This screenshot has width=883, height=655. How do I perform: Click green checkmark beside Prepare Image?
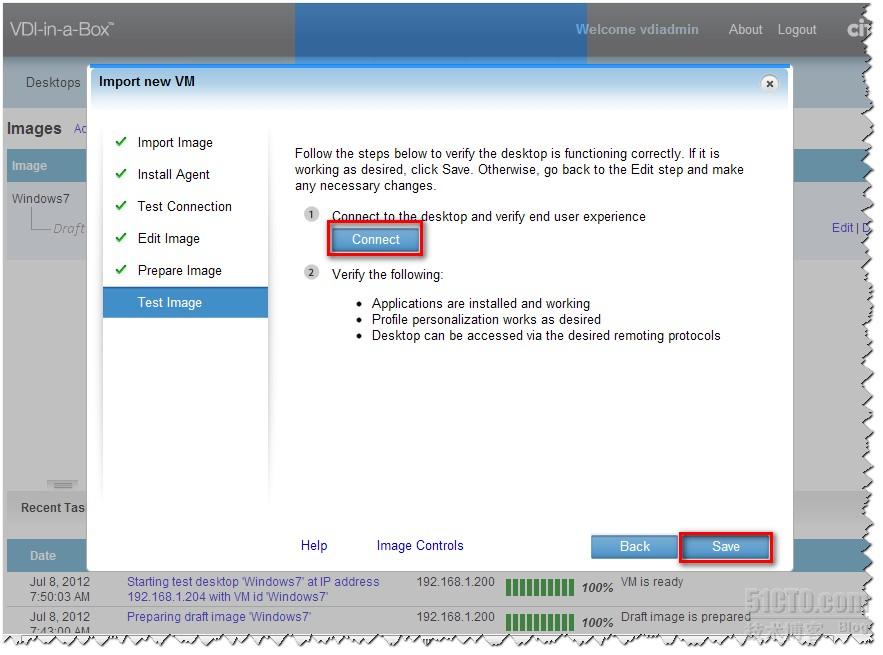point(121,270)
